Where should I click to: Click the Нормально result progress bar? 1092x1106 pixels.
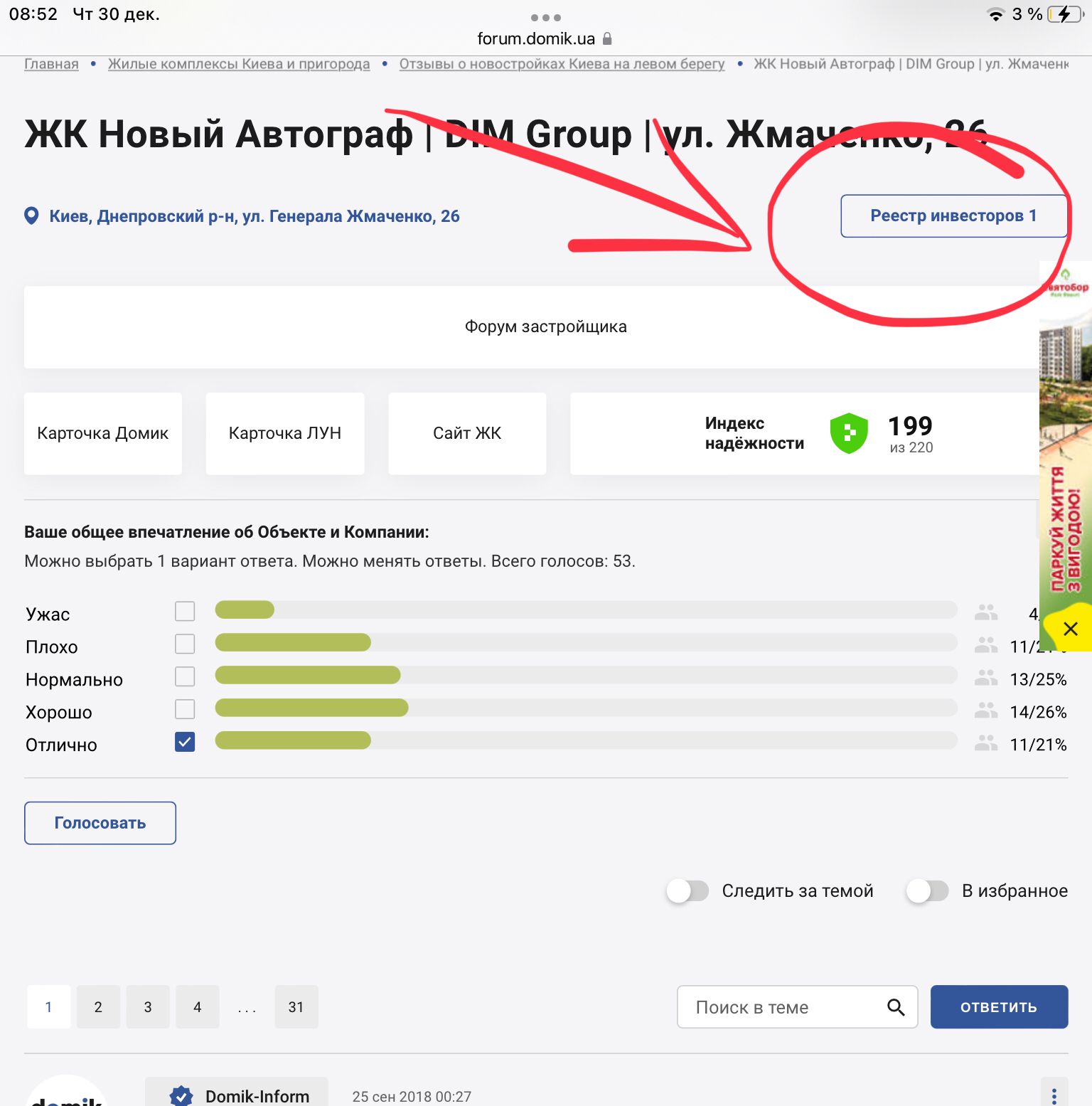point(586,675)
